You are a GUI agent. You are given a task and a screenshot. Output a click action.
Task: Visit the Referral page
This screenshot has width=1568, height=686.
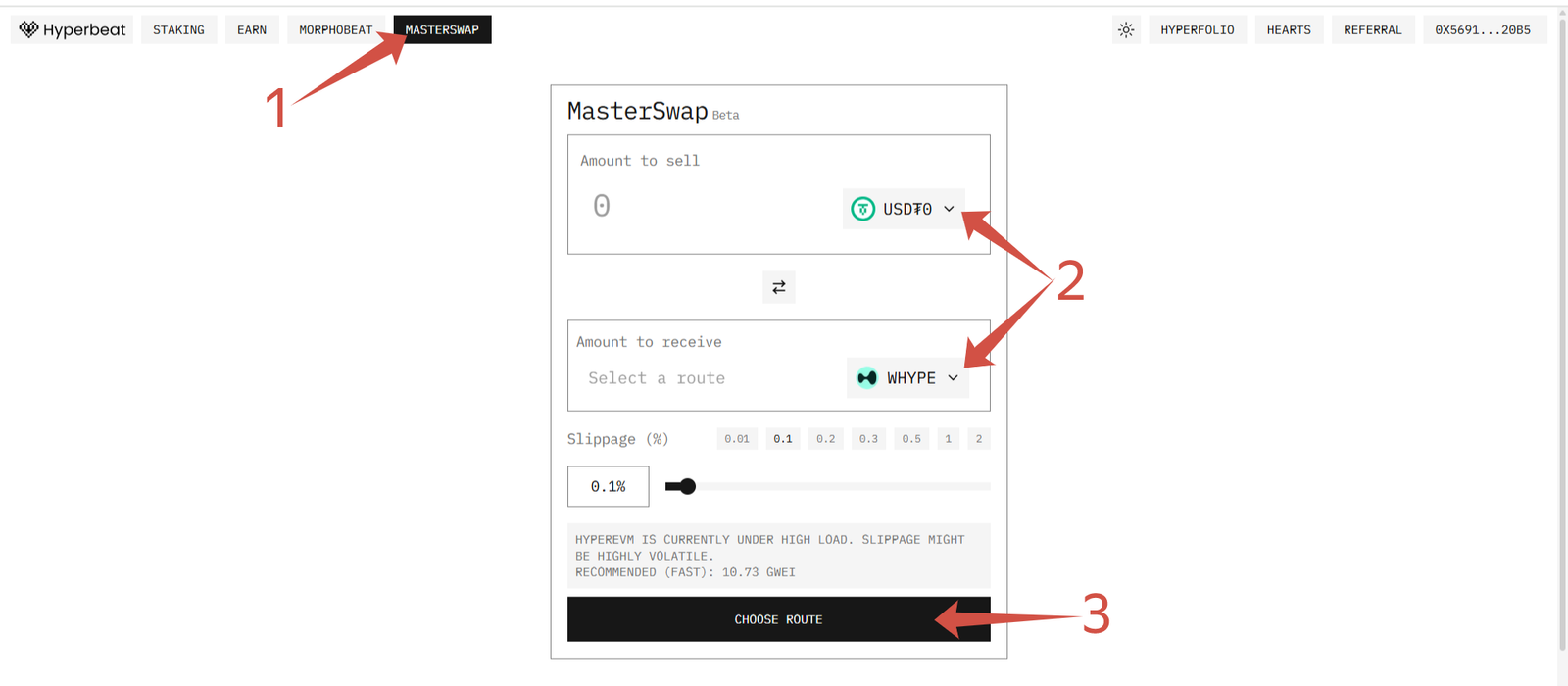point(1372,29)
